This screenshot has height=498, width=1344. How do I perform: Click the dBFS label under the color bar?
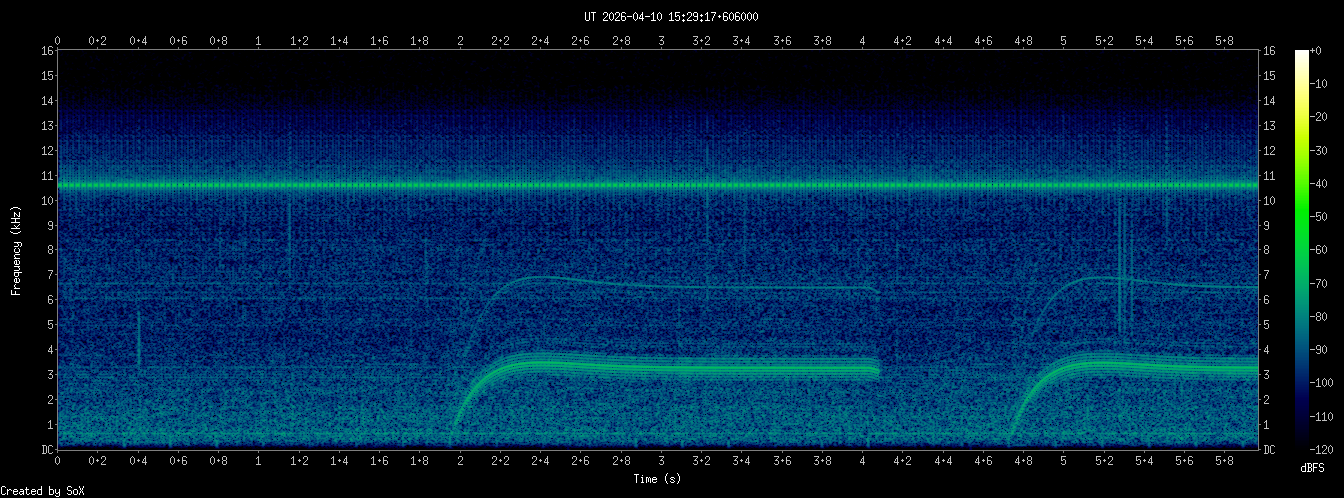click(1313, 468)
